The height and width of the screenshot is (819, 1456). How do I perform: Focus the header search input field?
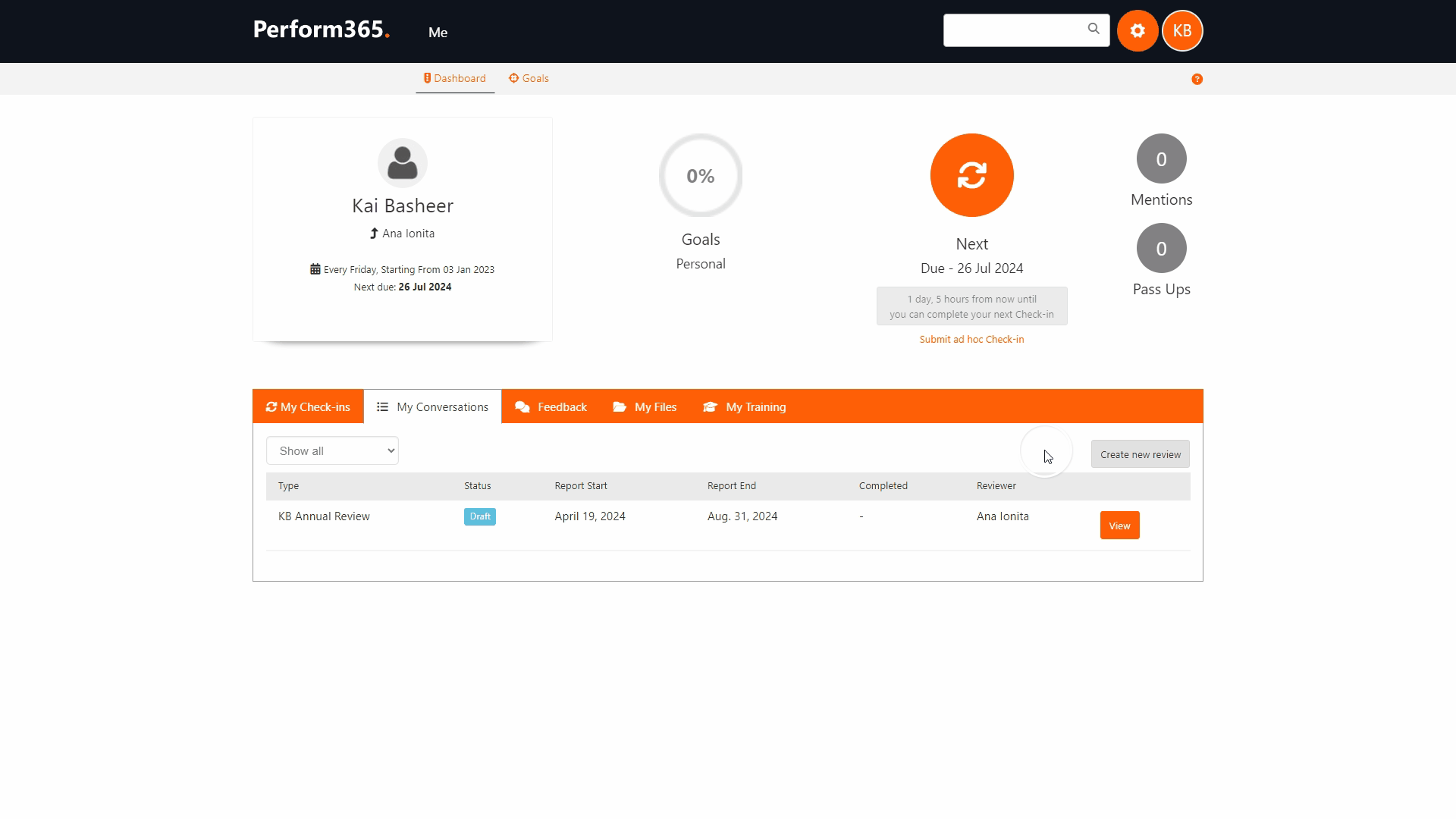pyautogui.click(x=1013, y=30)
